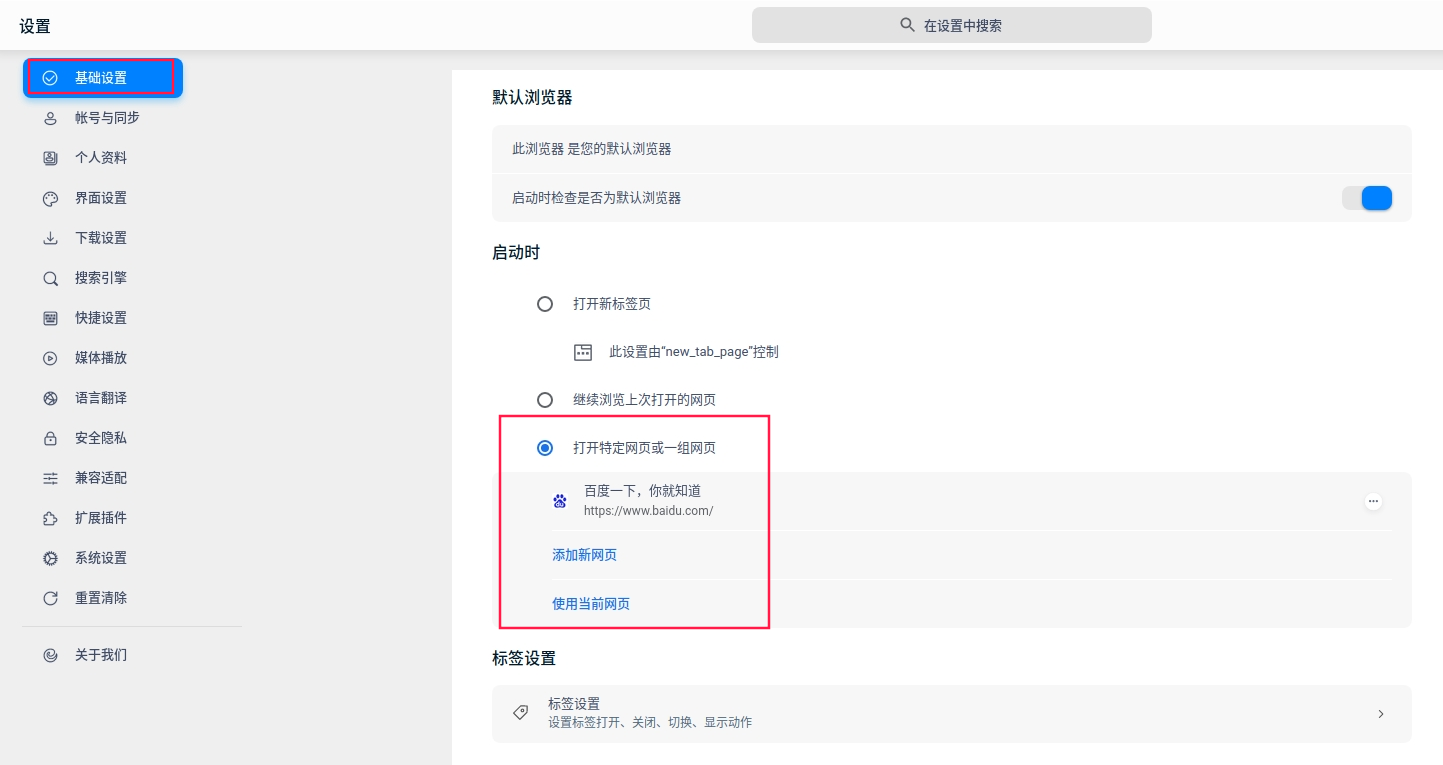Toggle 启动时检查是否为默认浏览器 switch
1443x765 pixels.
(1367, 198)
